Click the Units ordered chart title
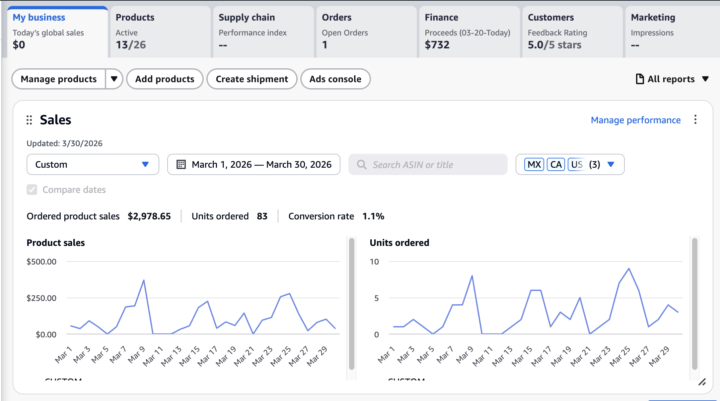Image resolution: width=720 pixels, height=401 pixels. (399, 243)
